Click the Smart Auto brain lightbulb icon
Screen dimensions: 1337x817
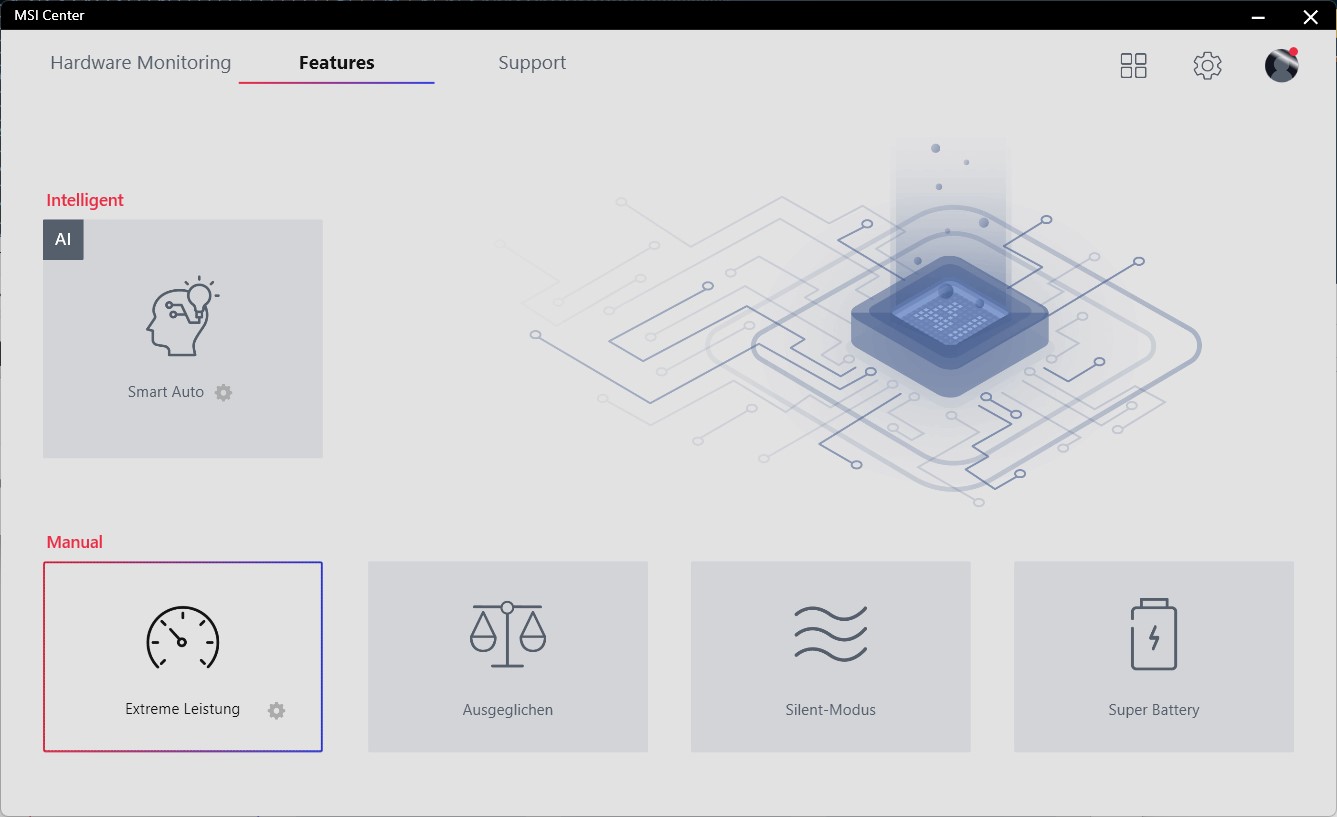(x=183, y=316)
